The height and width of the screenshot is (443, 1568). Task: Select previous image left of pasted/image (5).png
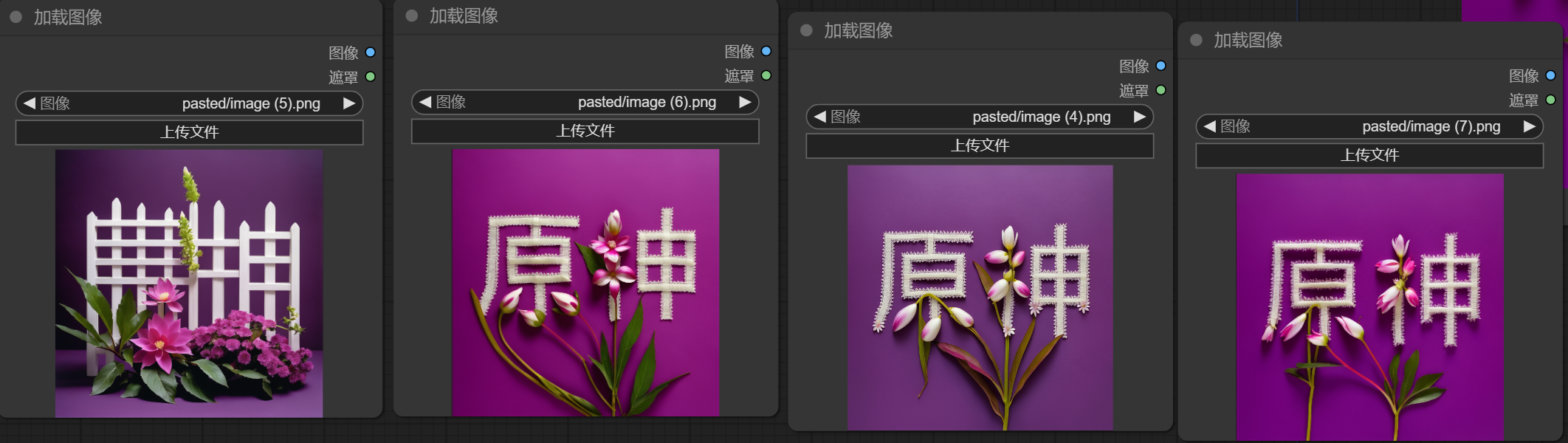30,103
